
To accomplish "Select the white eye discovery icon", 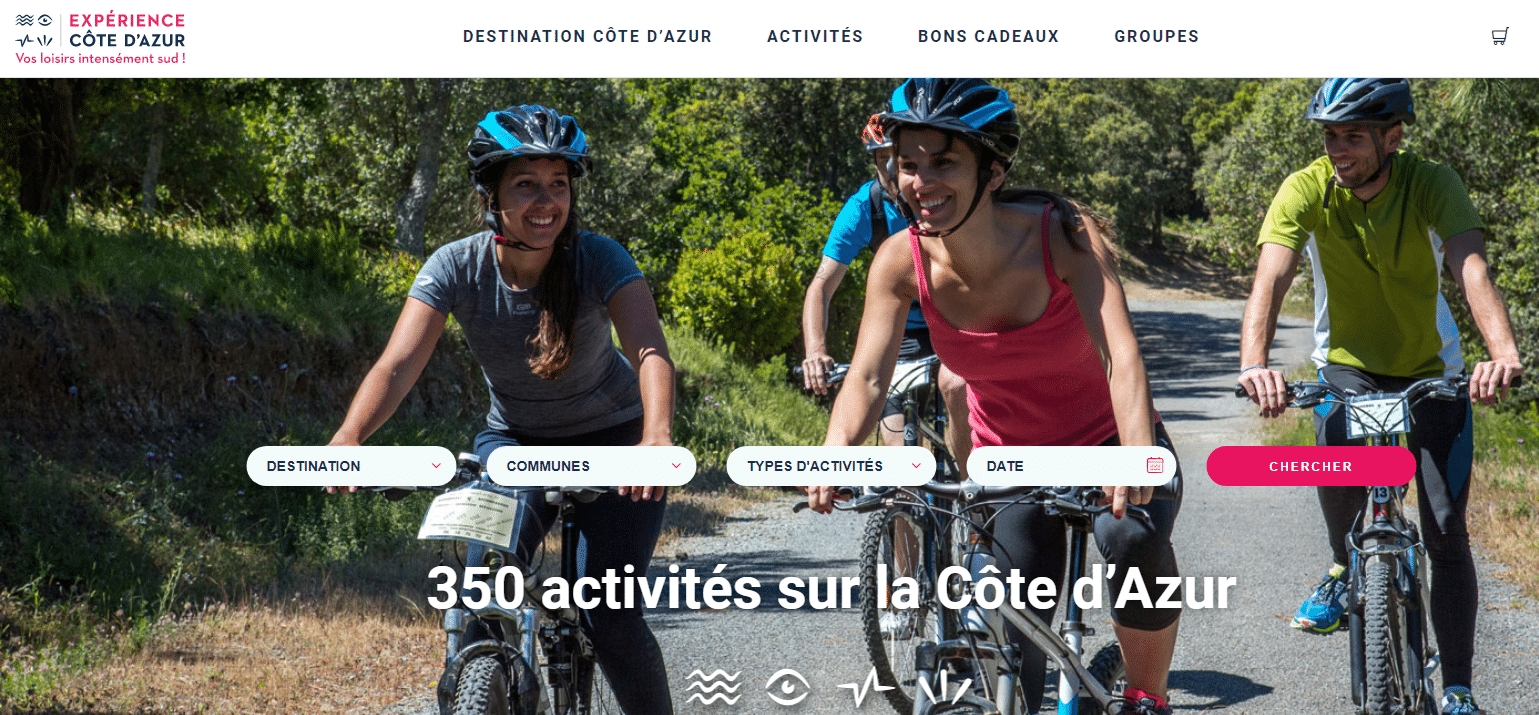I will coord(788,687).
